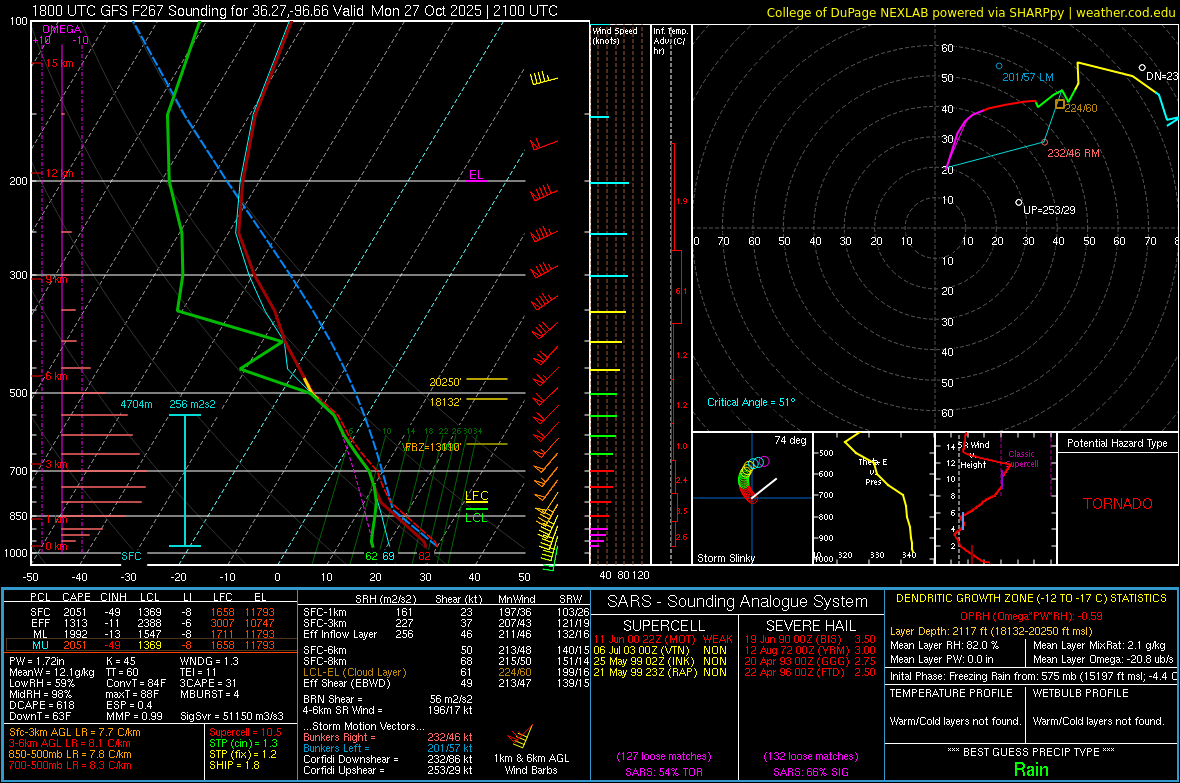Click the surface dewpoint value 62
The image size is (1180, 783).
click(x=371, y=556)
